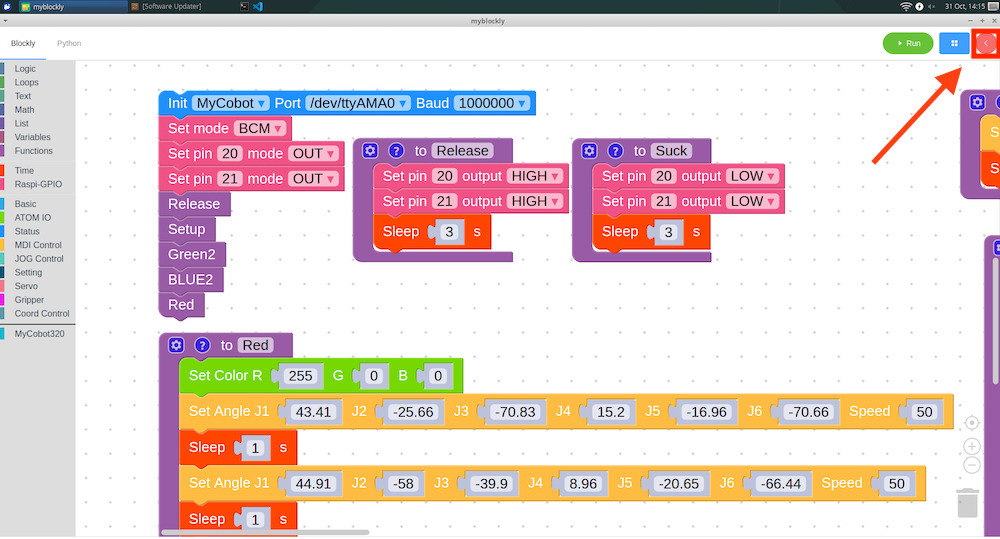Click the Speed 50 field in first Set Angle
The height and width of the screenshot is (539, 1000).
(x=924, y=412)
